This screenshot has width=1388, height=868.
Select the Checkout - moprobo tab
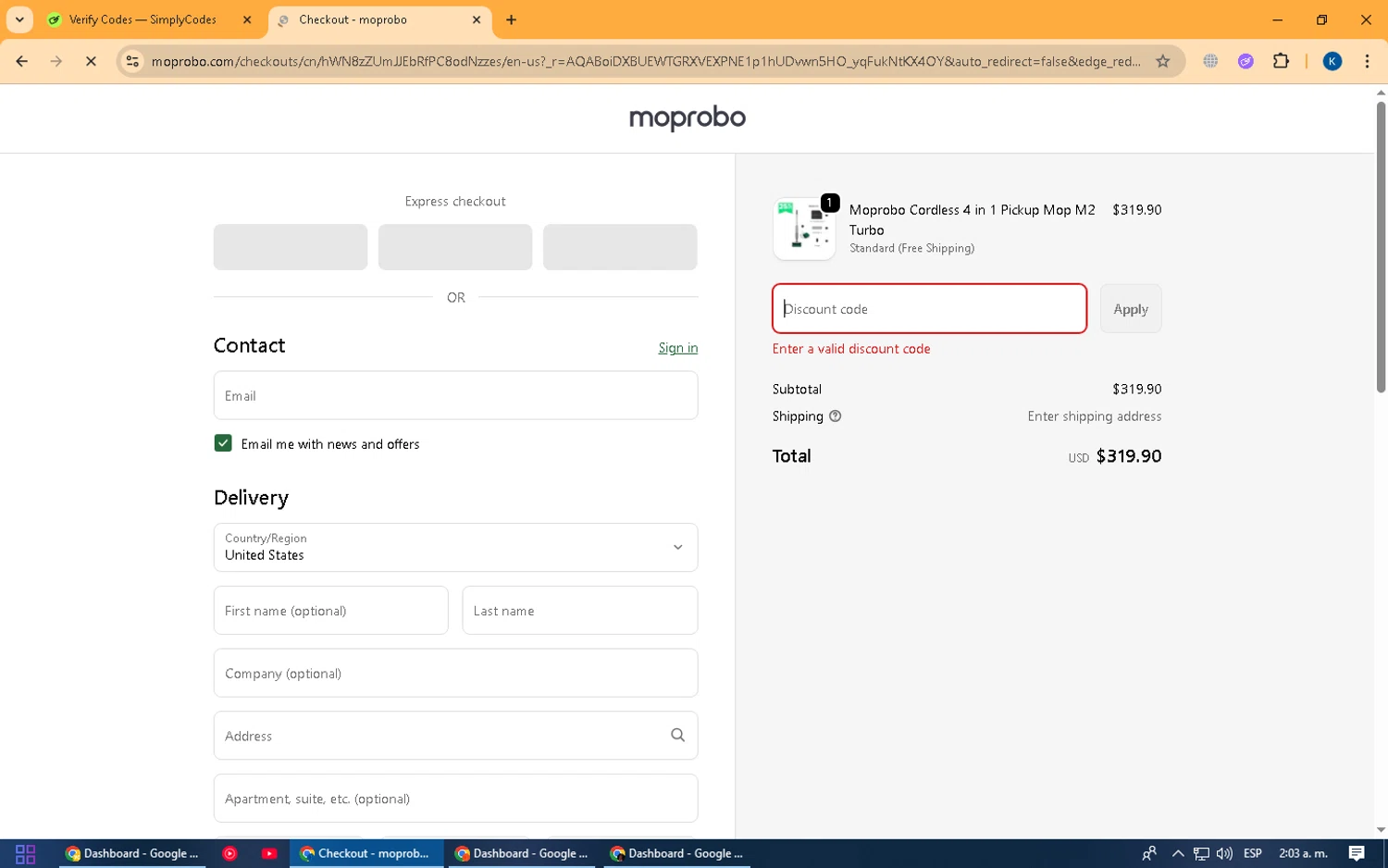[x=379, y=19]
